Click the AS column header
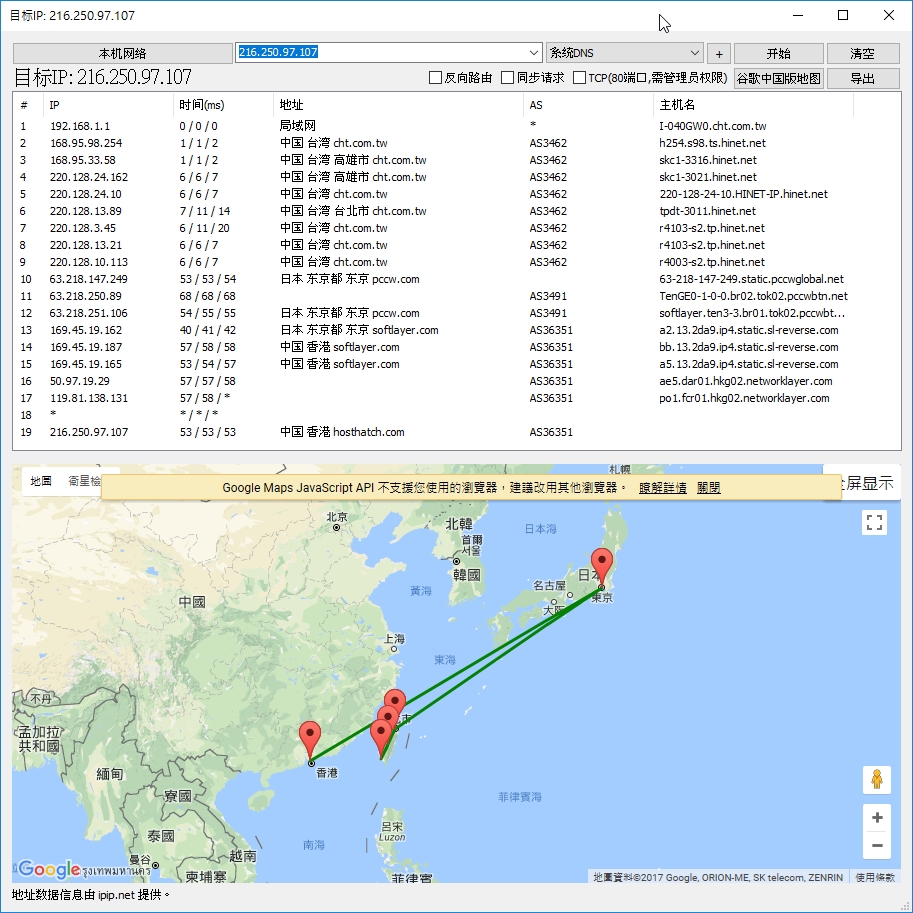Screen dimensions: 913x913 [x=588, y=105]
